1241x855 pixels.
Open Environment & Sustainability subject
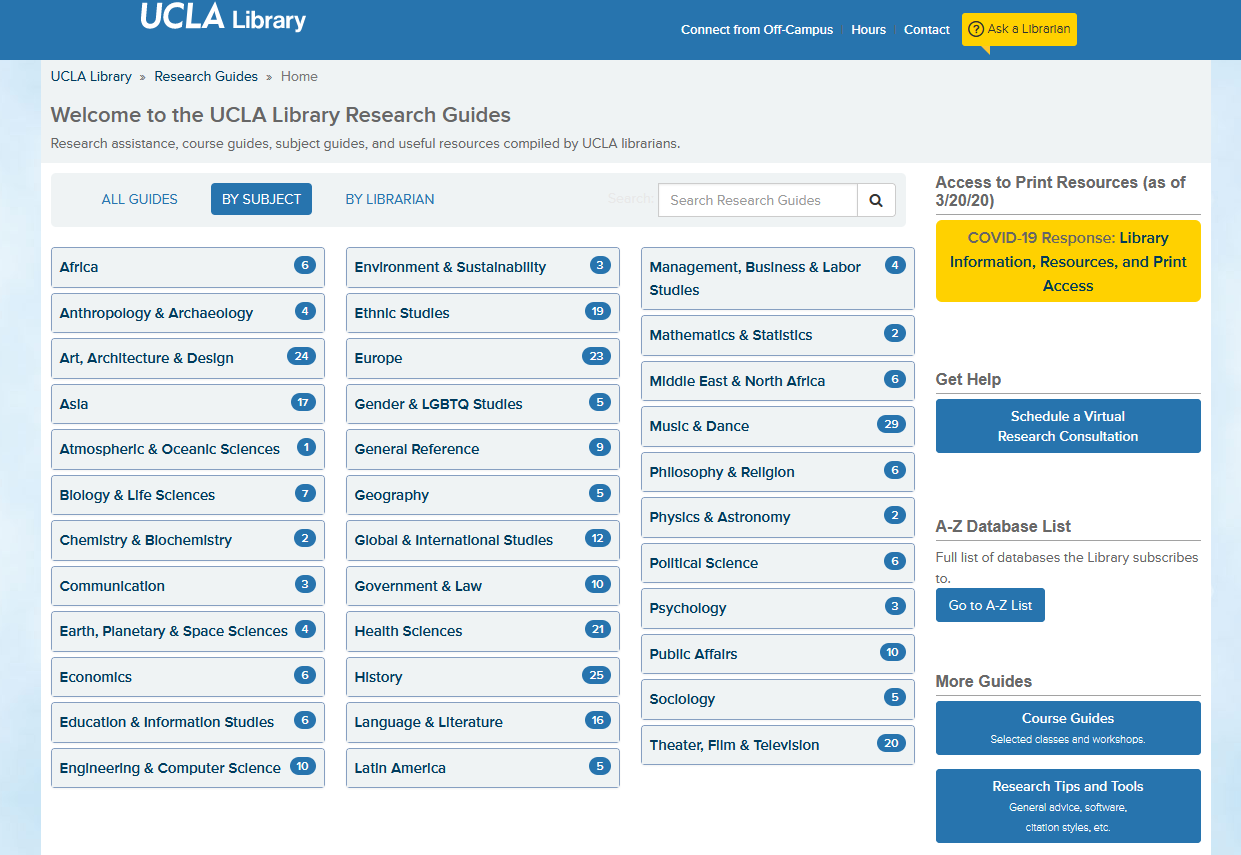(x=483, y=267)
